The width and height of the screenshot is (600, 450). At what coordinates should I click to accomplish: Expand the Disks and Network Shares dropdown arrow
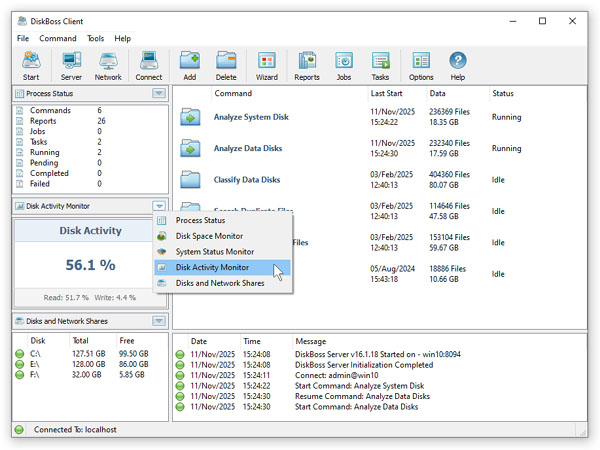pyautogui.click(x=159, y=321)
